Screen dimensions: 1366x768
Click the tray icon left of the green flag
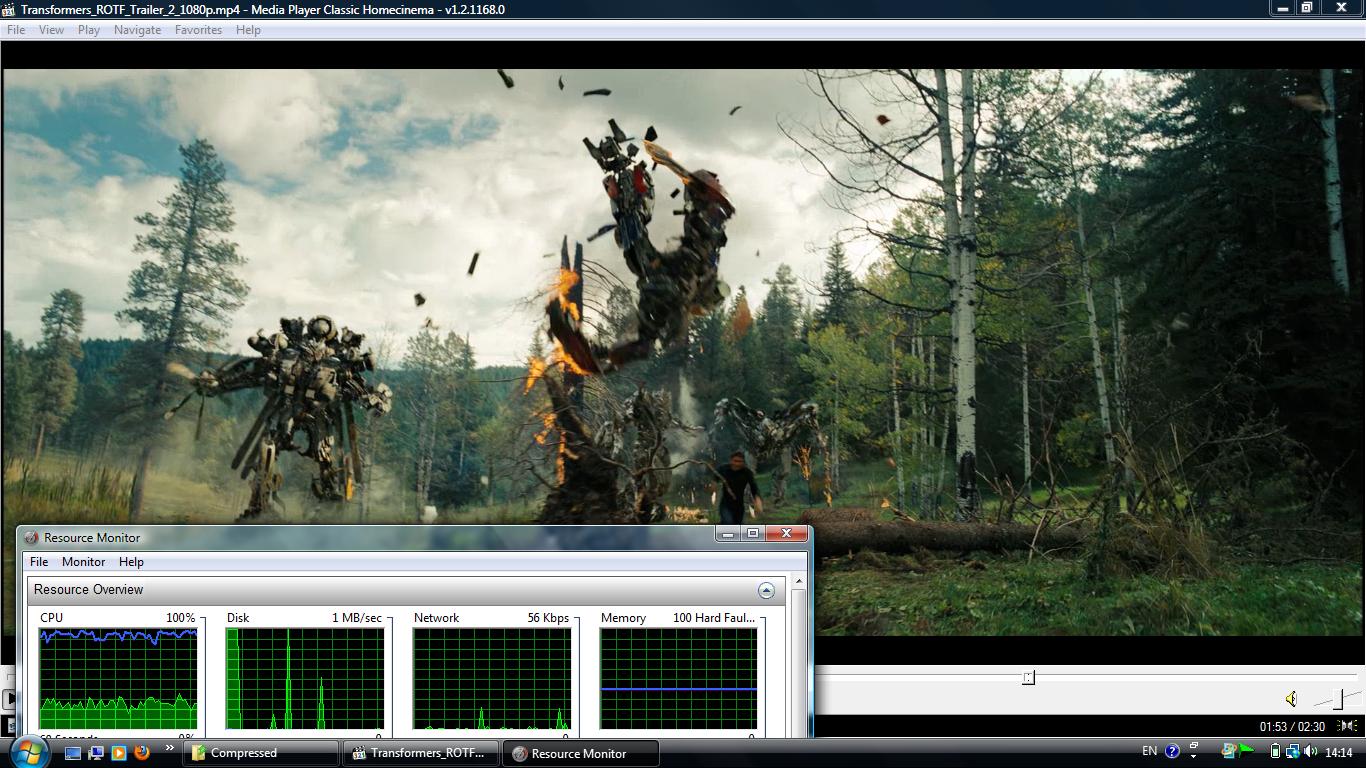pos(1230,751)
